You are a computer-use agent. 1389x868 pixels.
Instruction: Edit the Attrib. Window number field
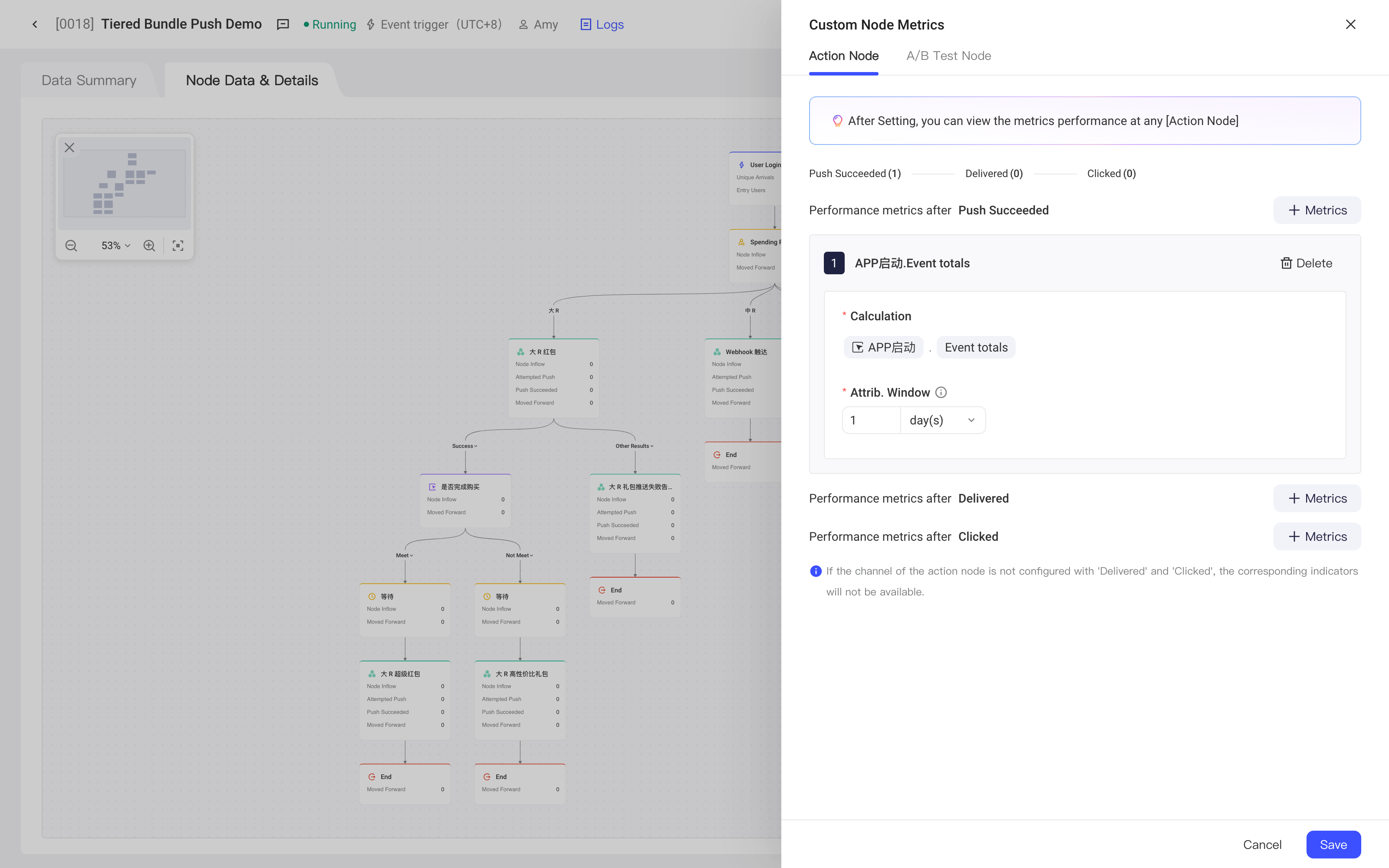point(871,420)
